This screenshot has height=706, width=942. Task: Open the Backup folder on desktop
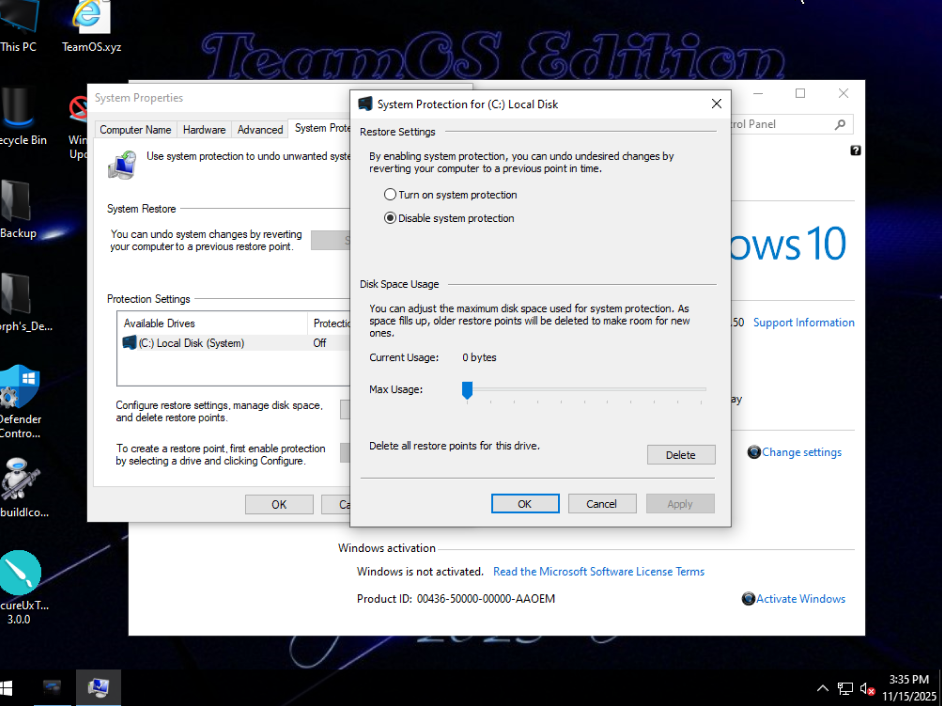18,210
